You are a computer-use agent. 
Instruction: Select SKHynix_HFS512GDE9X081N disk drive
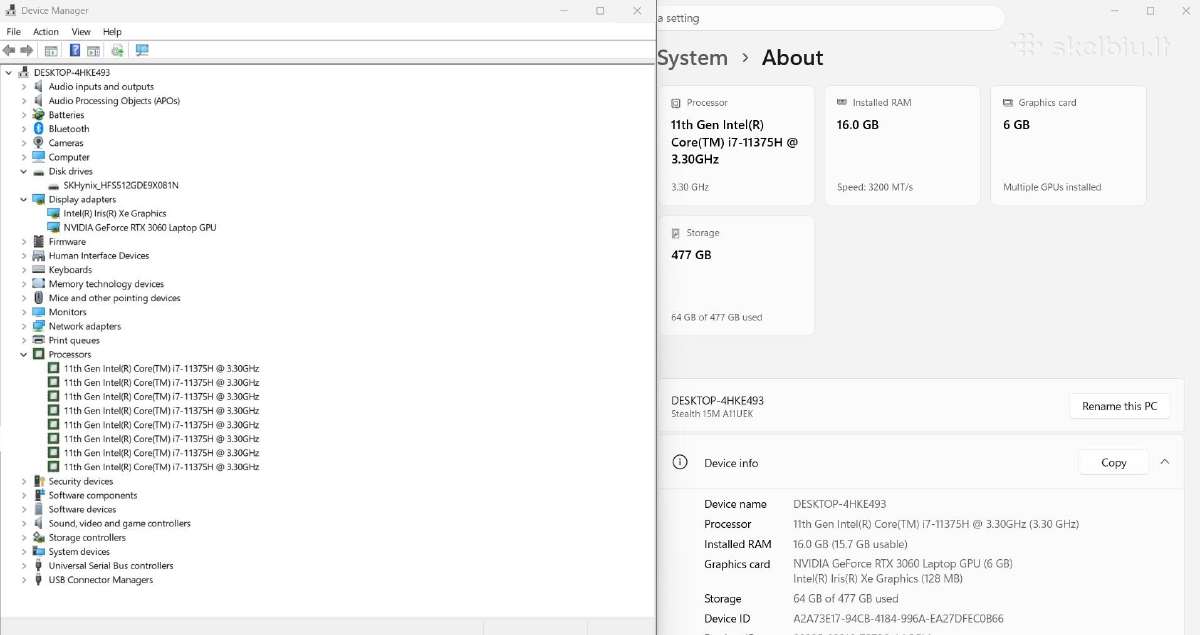pyautogui.click(x=121, y=185)
